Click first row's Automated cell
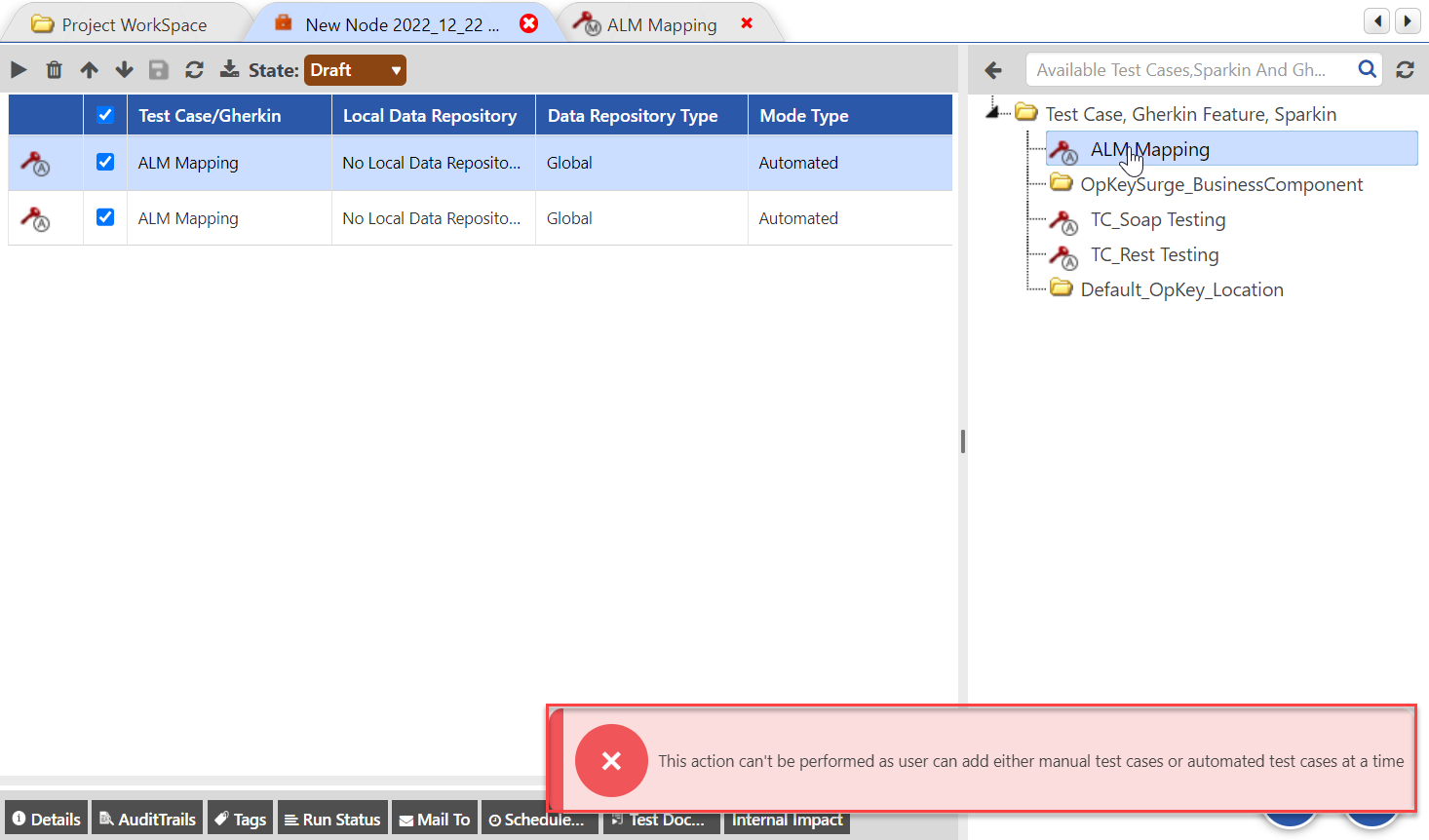1429x840 pixels. click(x=850, y=163)
